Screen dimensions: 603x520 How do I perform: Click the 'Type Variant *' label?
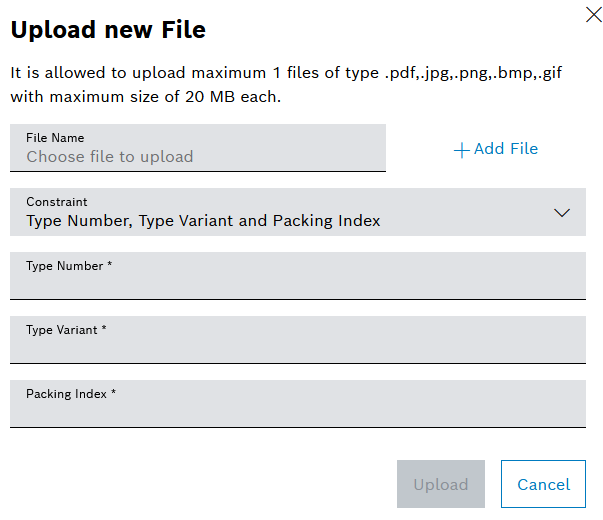click(66, 330)
